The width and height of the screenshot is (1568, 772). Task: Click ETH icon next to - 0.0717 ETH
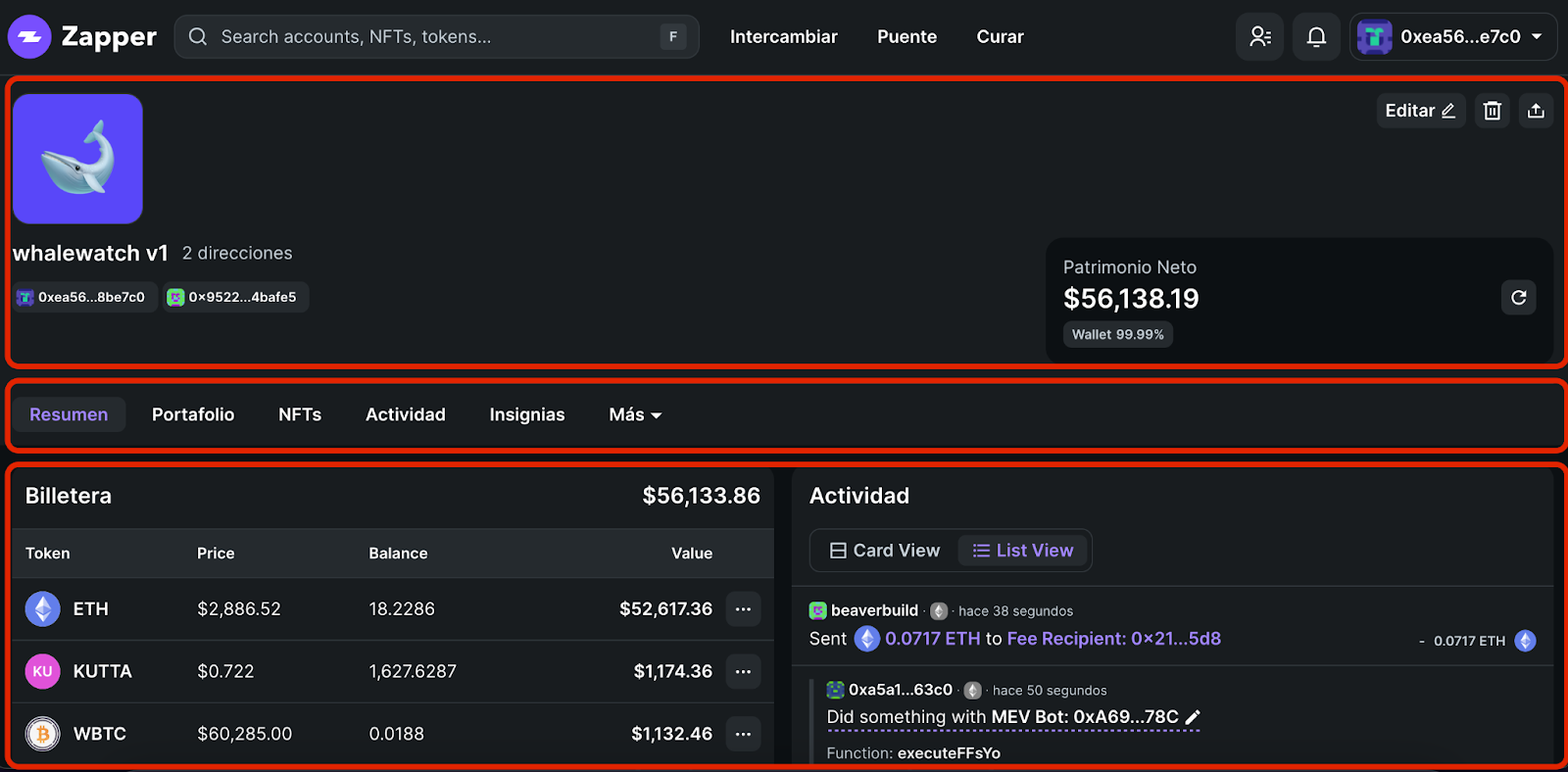pos(1525,641)
